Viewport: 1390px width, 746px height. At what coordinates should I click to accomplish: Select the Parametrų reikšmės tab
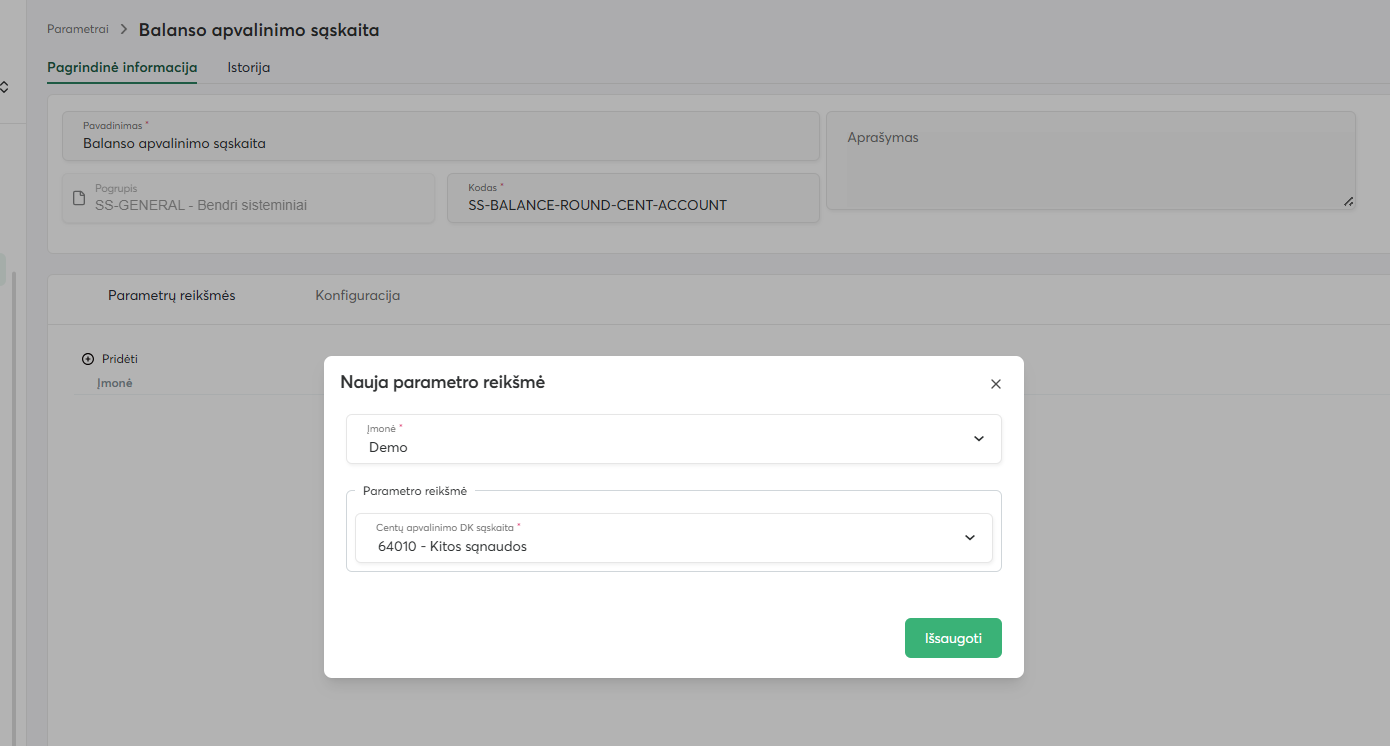tap(172, 296)
